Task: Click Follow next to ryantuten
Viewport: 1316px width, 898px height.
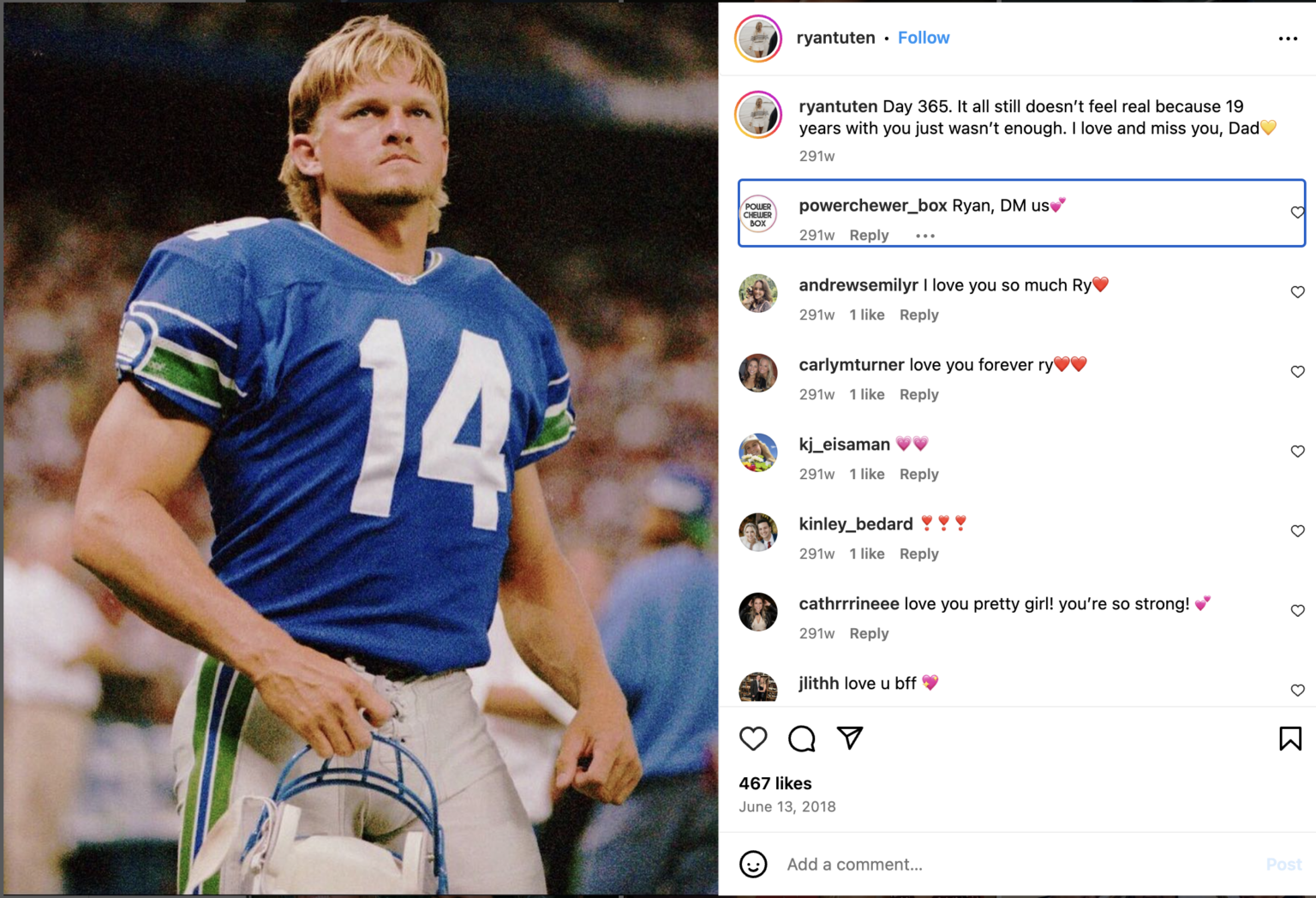Action: [x=924, y=38]
